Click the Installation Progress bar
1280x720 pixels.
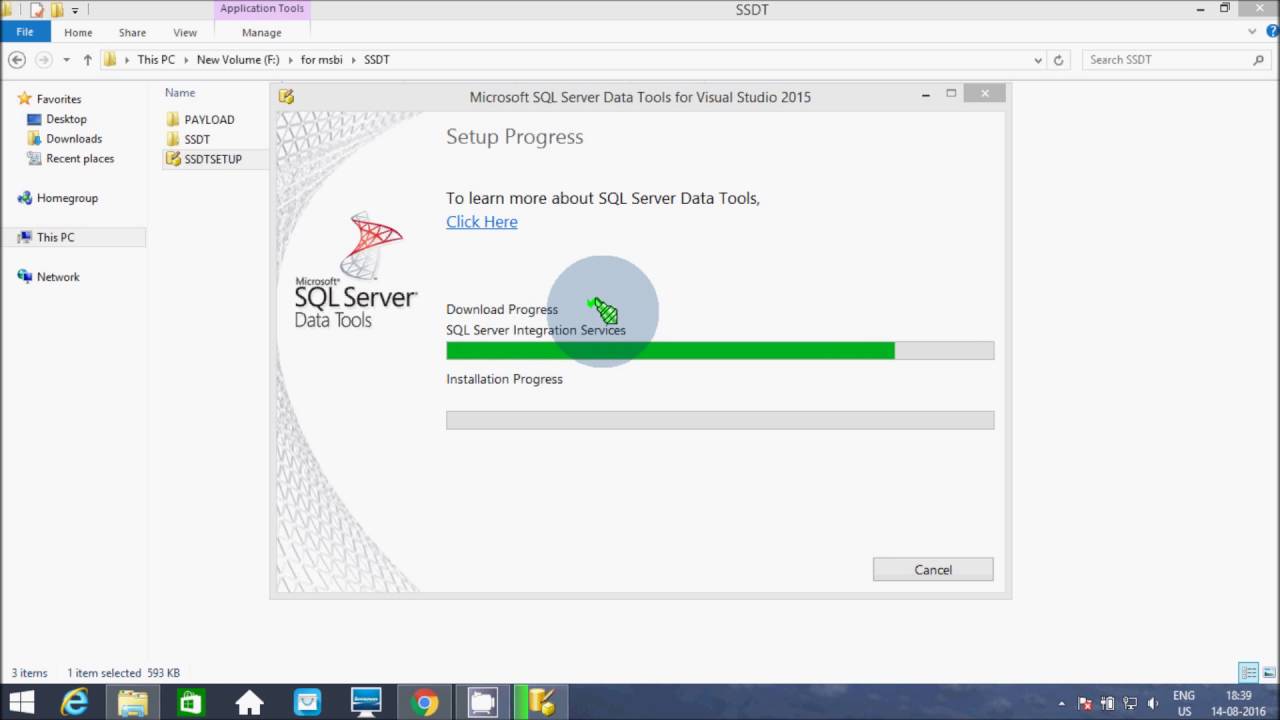coord(720,420)
